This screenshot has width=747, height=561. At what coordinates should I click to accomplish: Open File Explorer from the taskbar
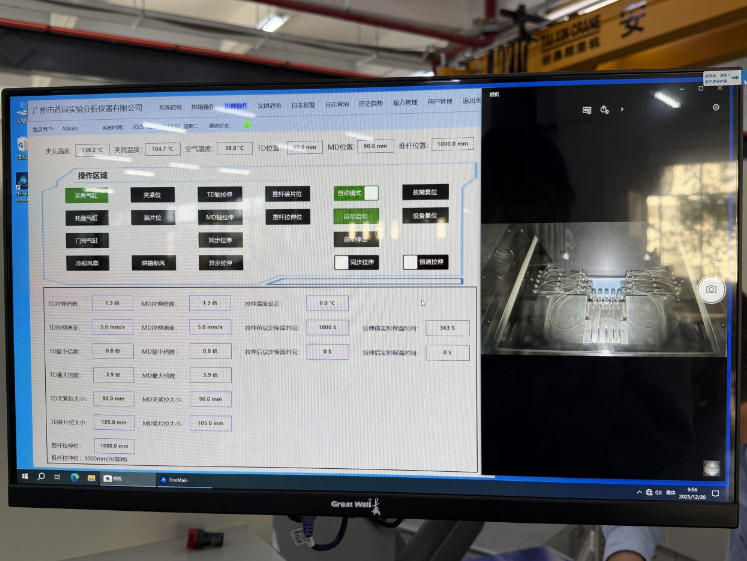[90, 478]
